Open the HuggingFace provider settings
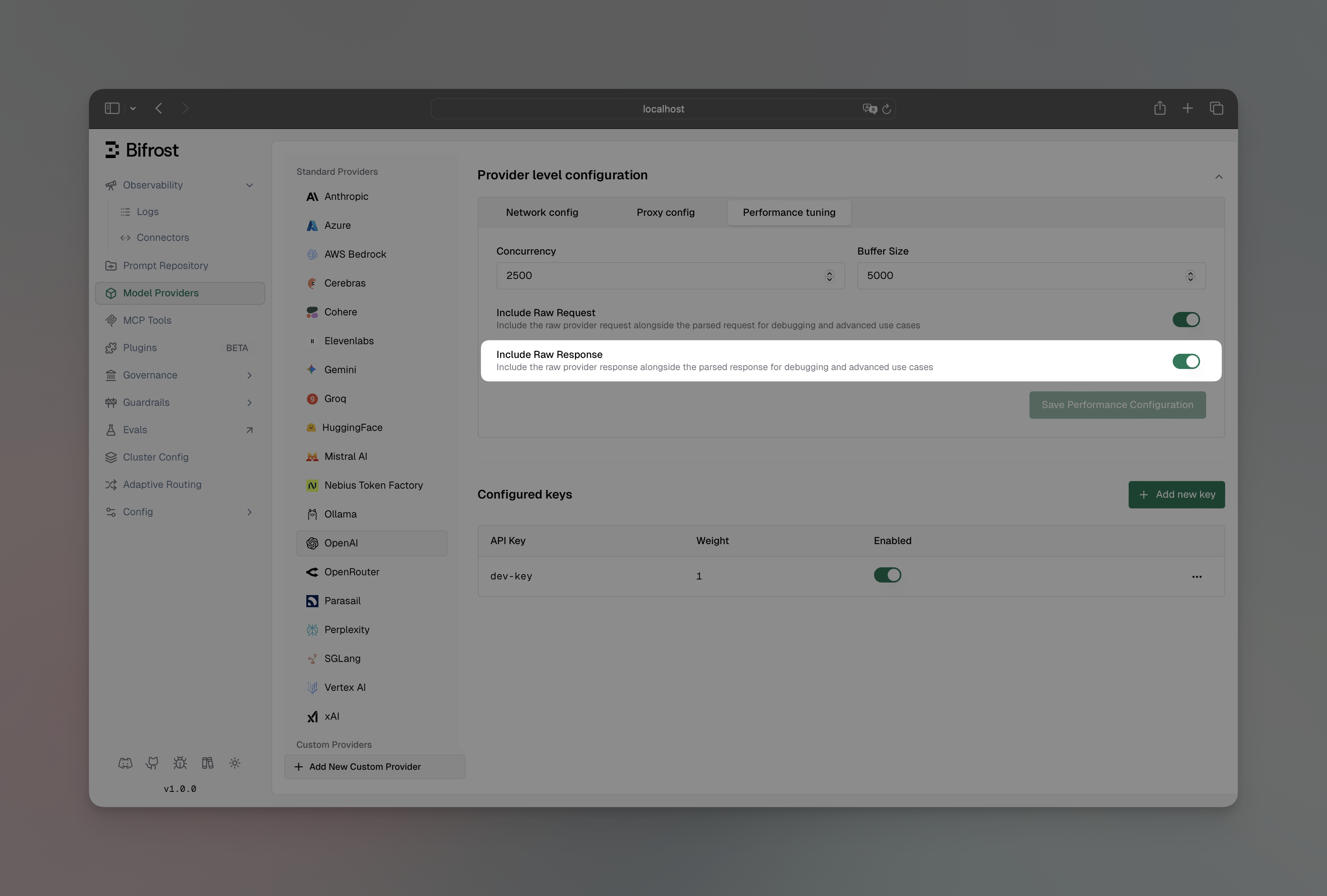This screenshot has width=1327, height=896. [x=353, y=427]
